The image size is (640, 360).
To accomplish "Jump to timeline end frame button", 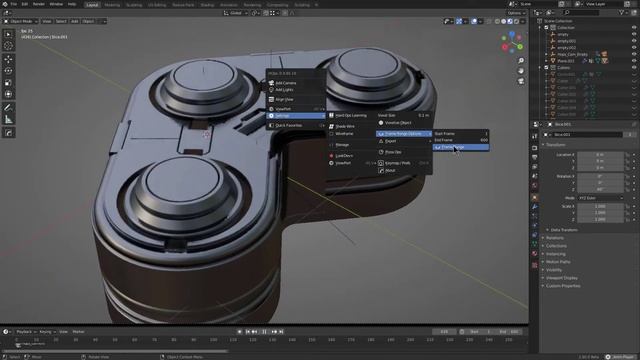I will click(281, 332).
